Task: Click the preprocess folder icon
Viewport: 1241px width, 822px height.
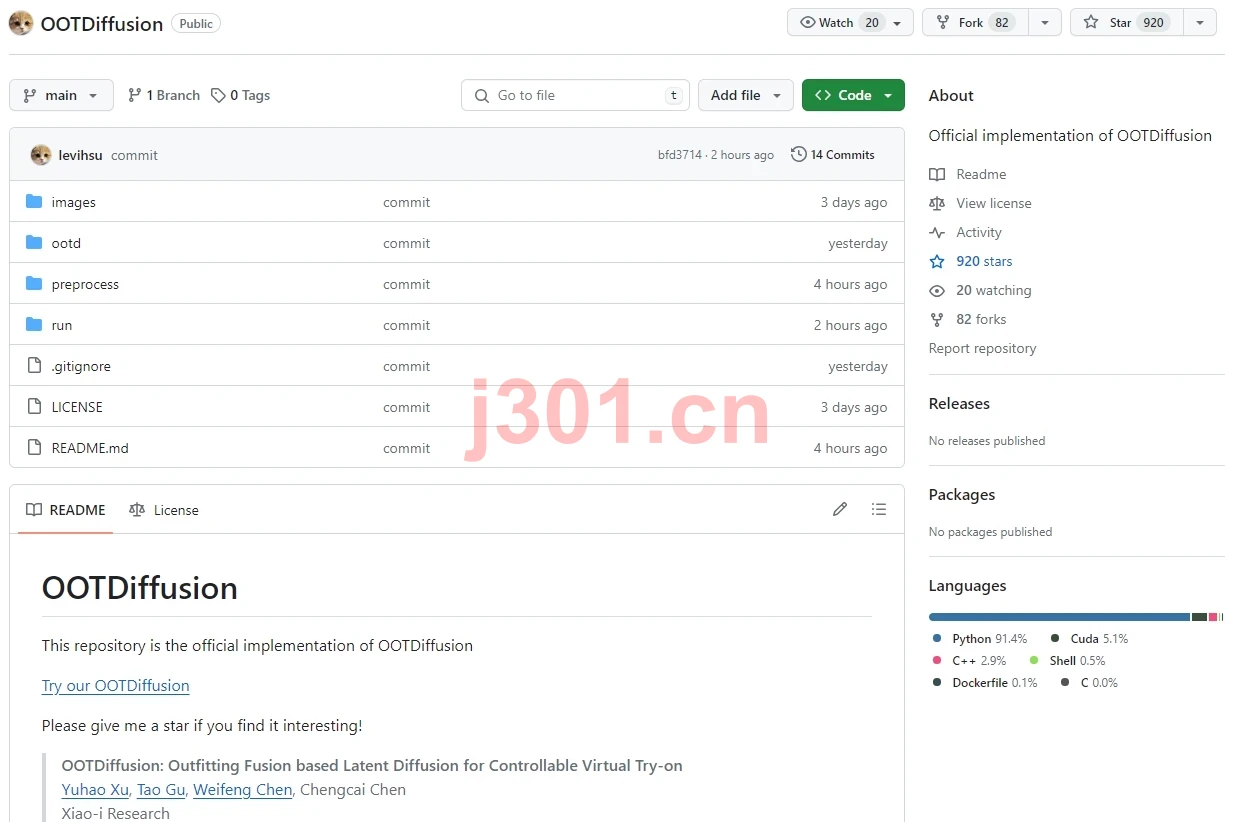Action: pos(34,284)
